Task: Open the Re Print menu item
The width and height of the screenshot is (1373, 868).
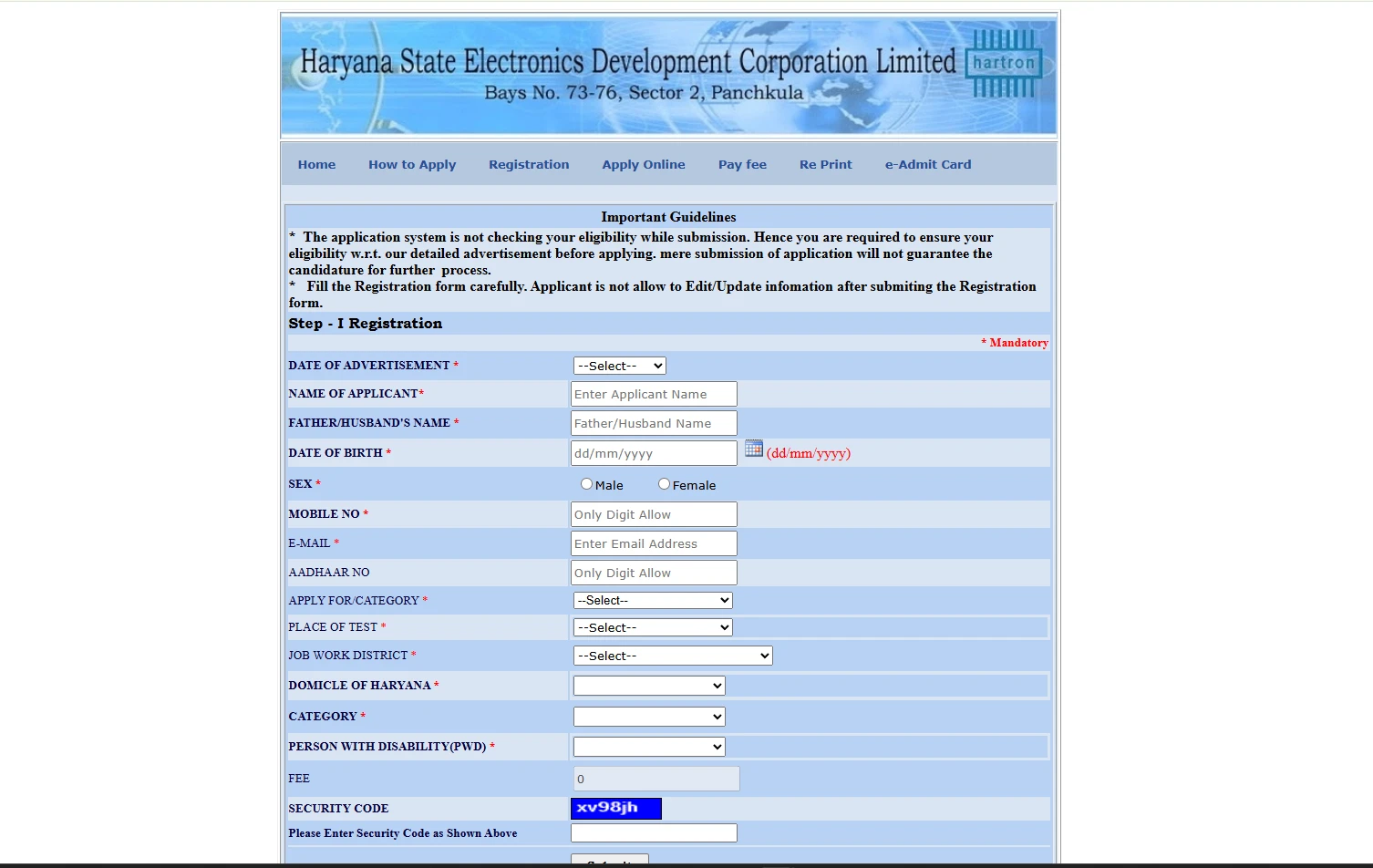Action: pyautogui.click(x=826, y=164)
